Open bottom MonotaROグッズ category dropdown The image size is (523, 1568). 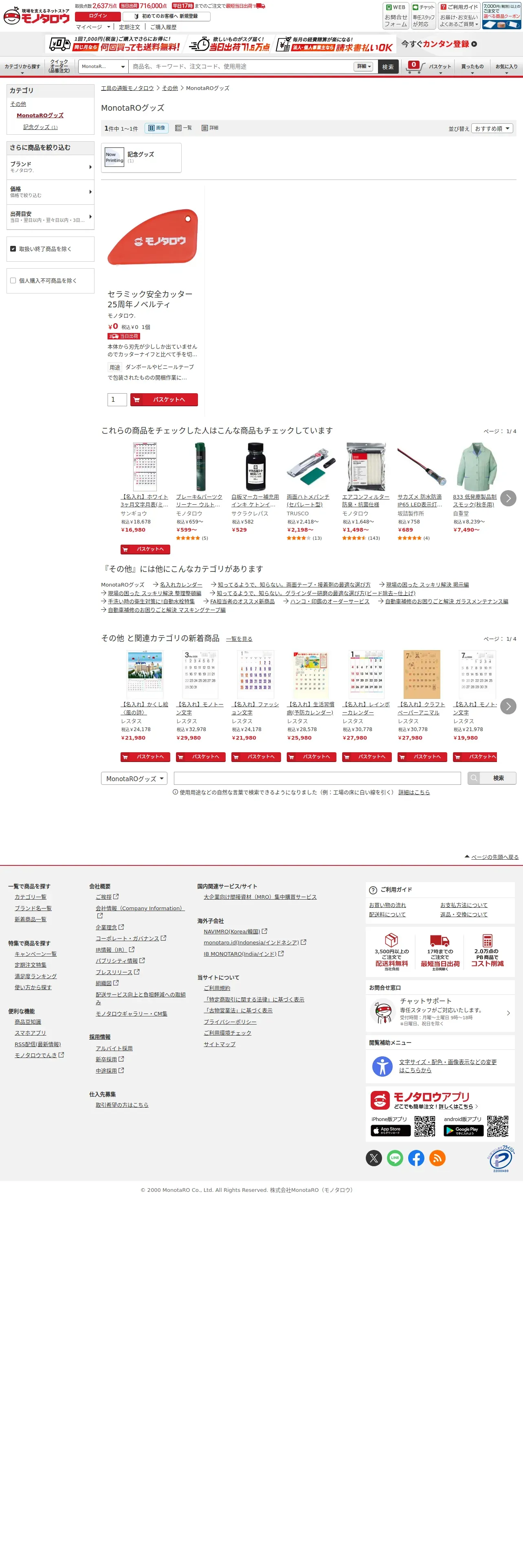(134, 779)
